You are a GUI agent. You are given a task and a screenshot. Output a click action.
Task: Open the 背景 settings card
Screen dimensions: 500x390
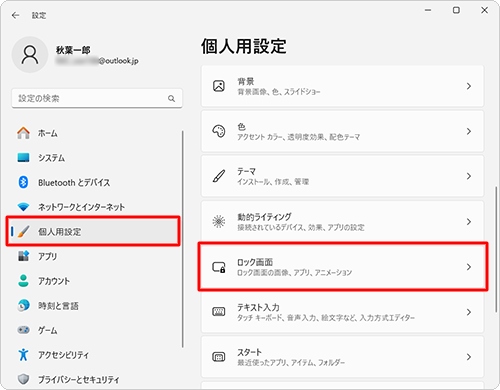(x=342, y=86)
